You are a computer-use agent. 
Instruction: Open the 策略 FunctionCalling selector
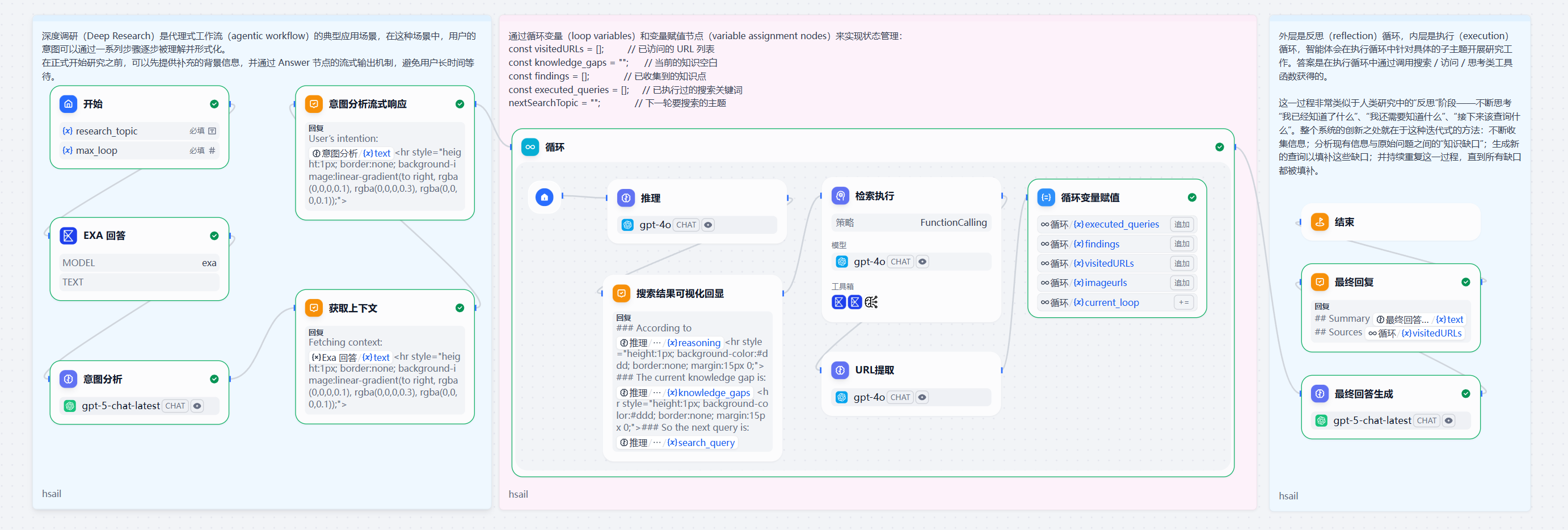click(x=911, y=222)
